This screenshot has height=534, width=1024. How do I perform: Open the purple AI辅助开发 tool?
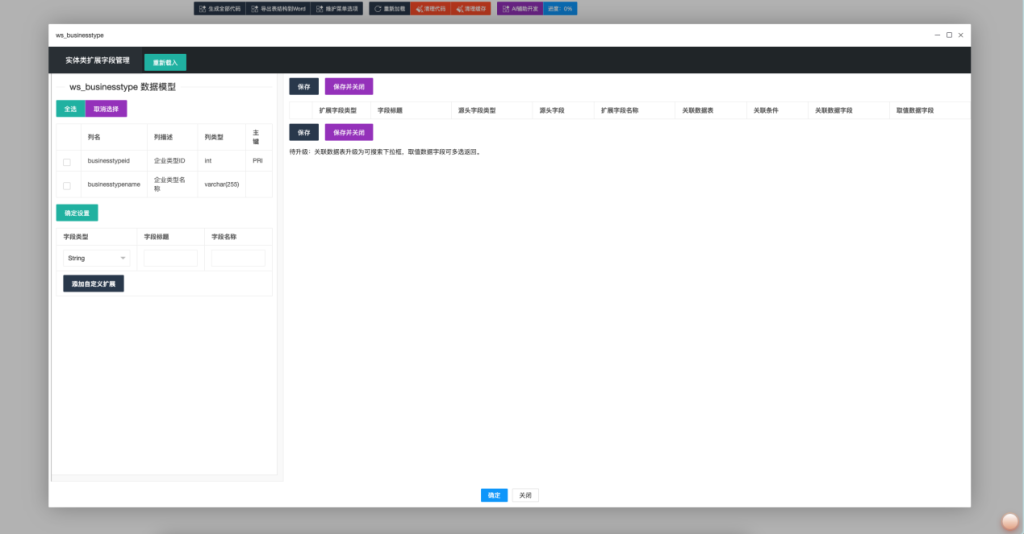tap(520, 8)
